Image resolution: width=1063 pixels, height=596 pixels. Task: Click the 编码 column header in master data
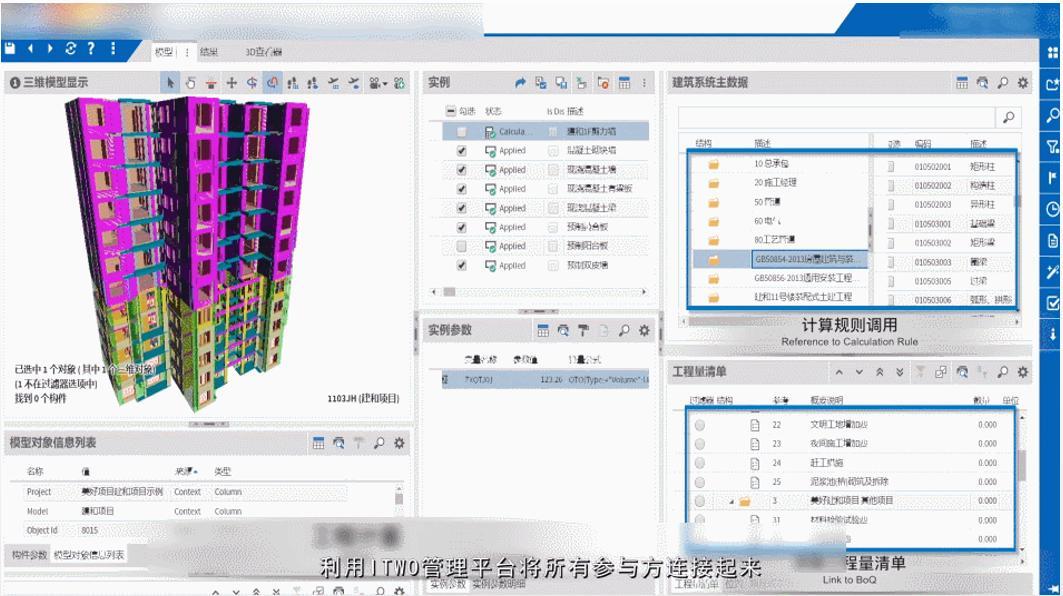[x=923, y=144]
